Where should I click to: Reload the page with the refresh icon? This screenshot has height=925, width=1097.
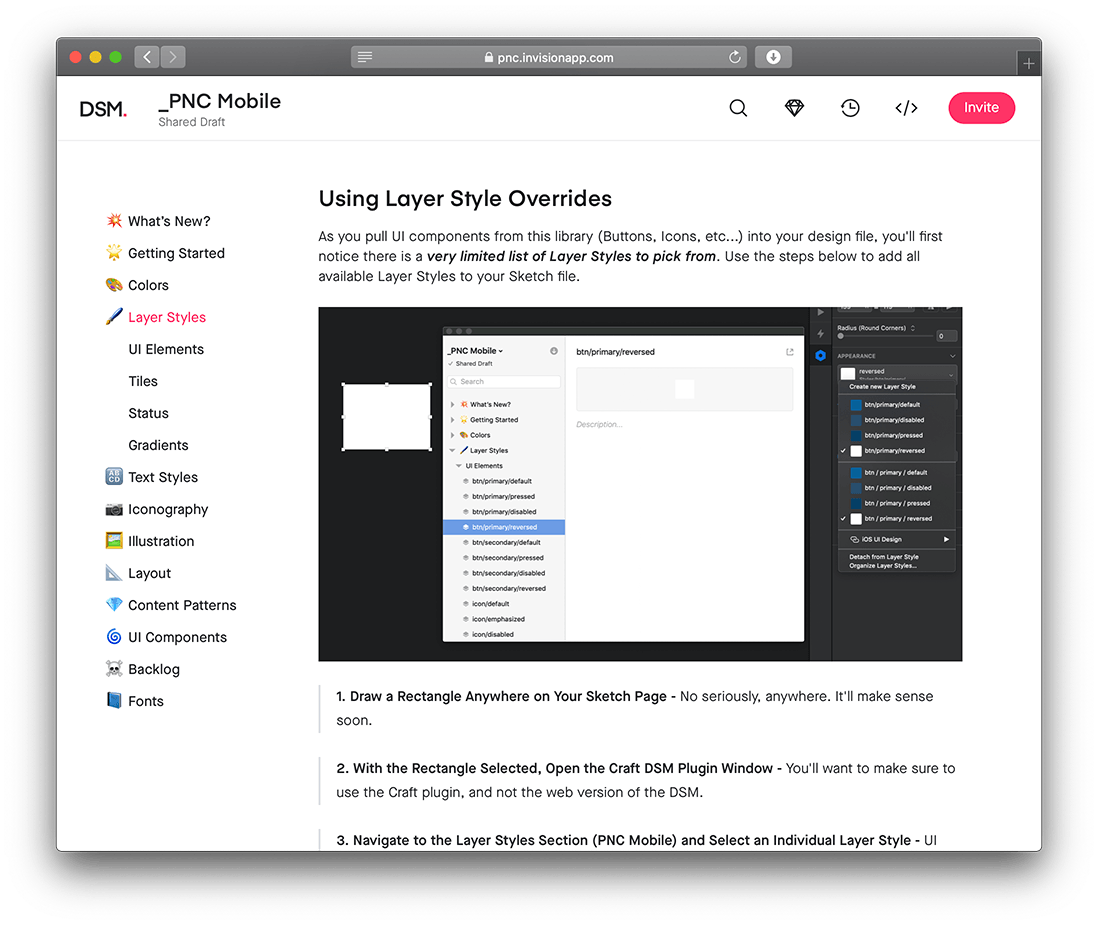coord(735,57)
